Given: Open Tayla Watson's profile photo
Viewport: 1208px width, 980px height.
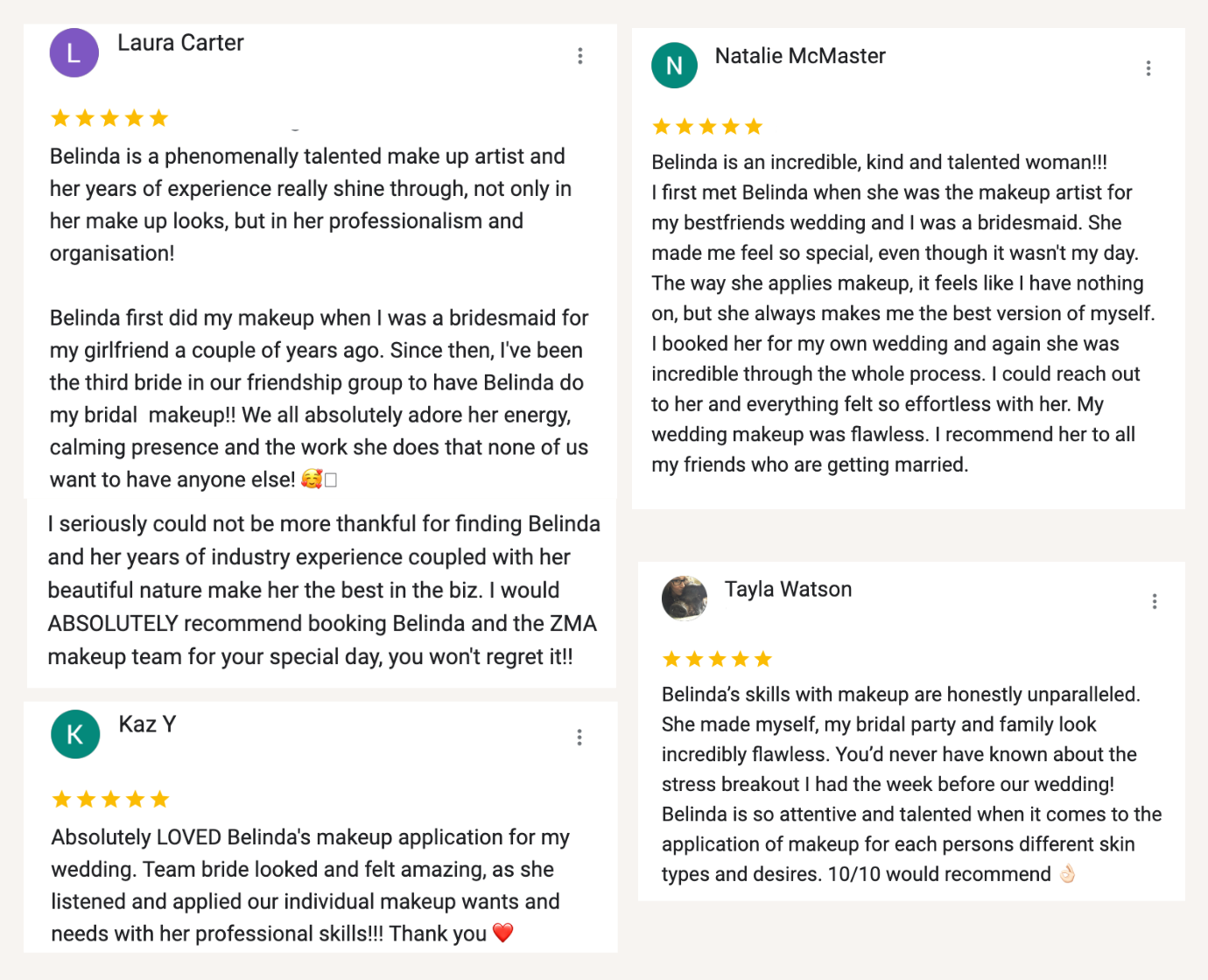Looking at the screenshot, I should (685, 598).
